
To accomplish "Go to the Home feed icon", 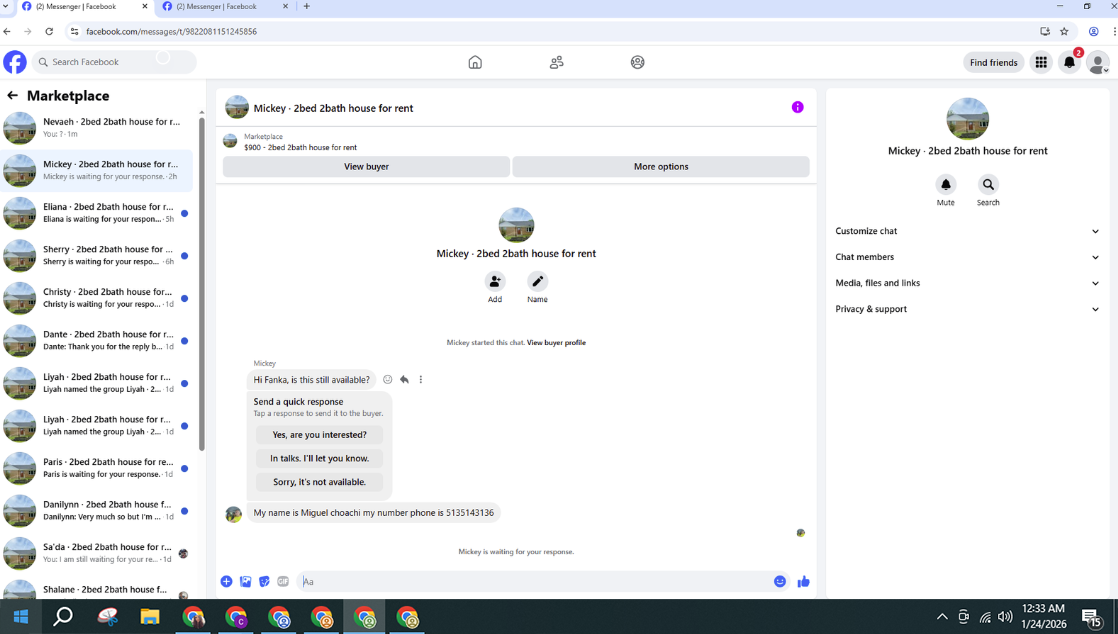I will pyautogui.click(x=475, y=62).
